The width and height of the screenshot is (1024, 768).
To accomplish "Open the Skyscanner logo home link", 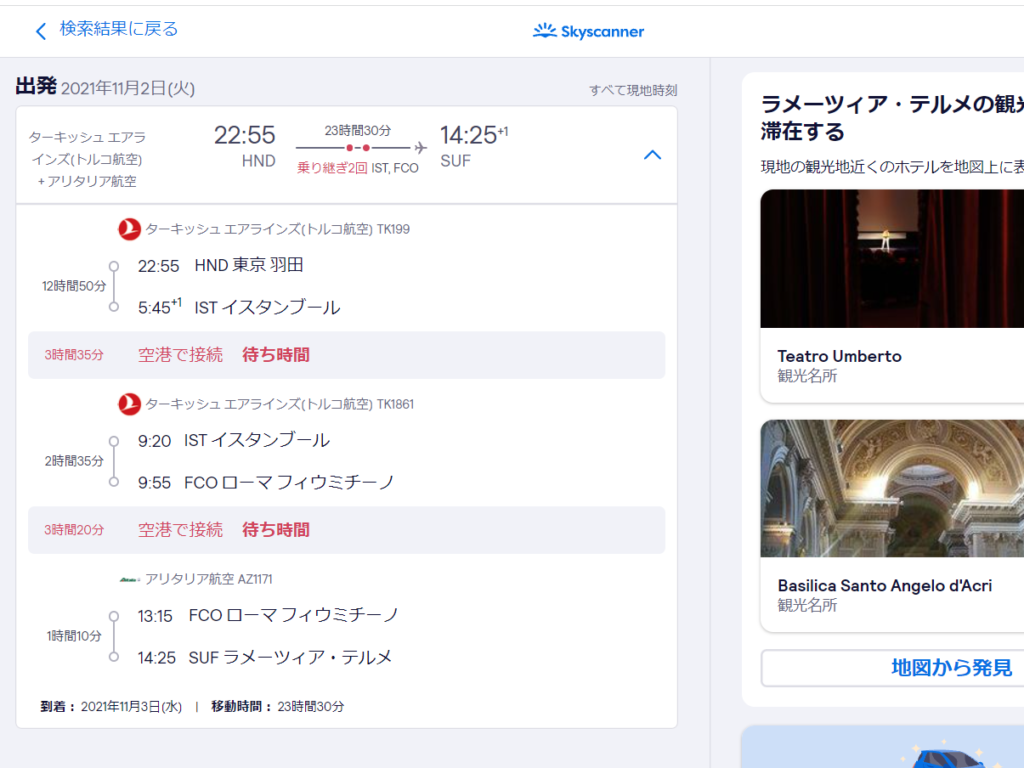I will pos(588,31).
